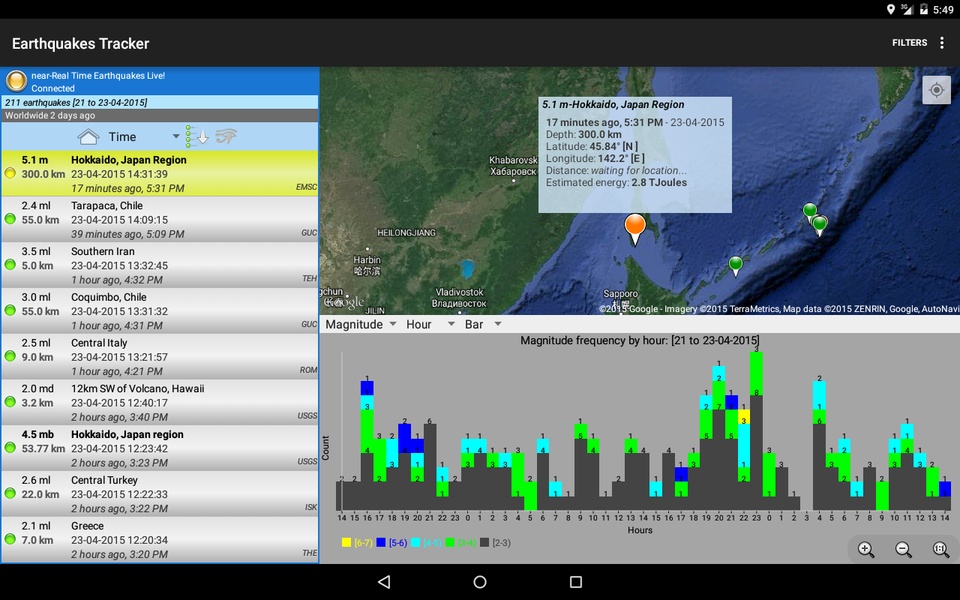960x600 pixels.
Task: Select the Central Italy earthquake entry
Action: coord(159,357)
